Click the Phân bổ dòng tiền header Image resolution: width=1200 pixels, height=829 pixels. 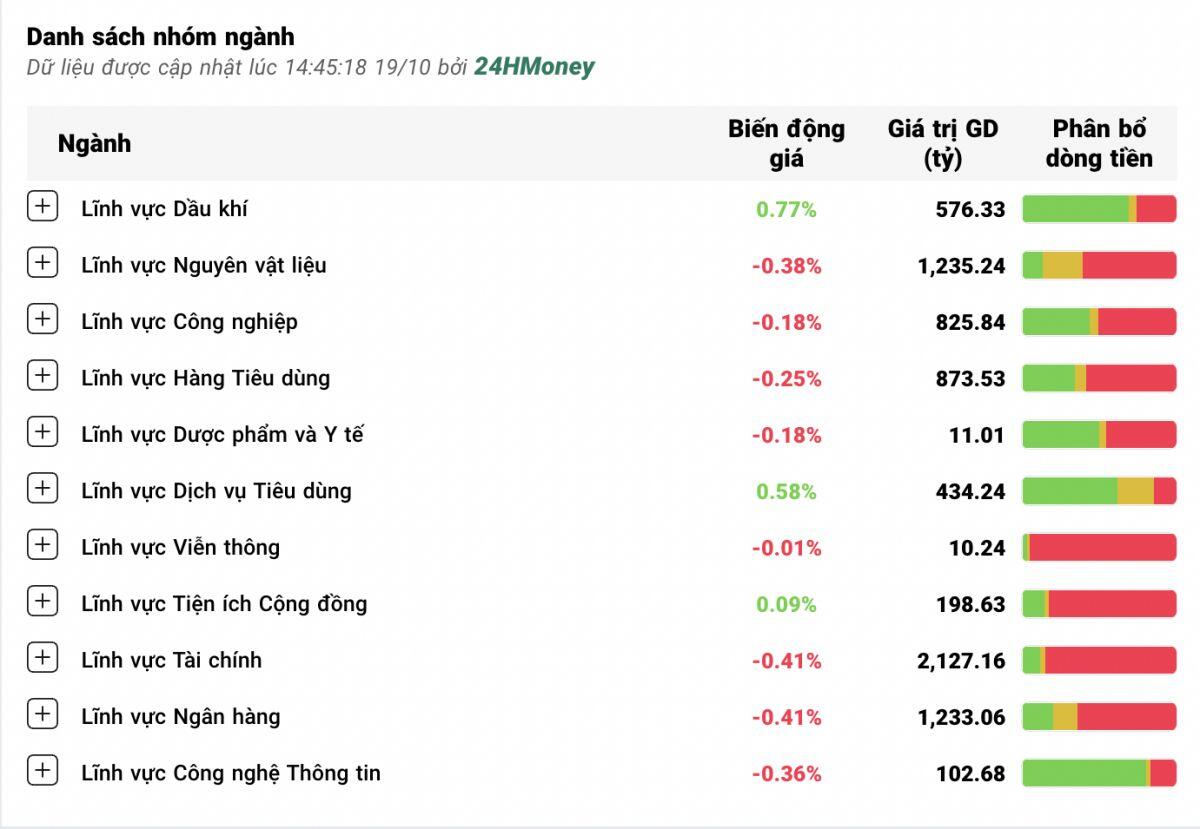[x=1099, y=143]
